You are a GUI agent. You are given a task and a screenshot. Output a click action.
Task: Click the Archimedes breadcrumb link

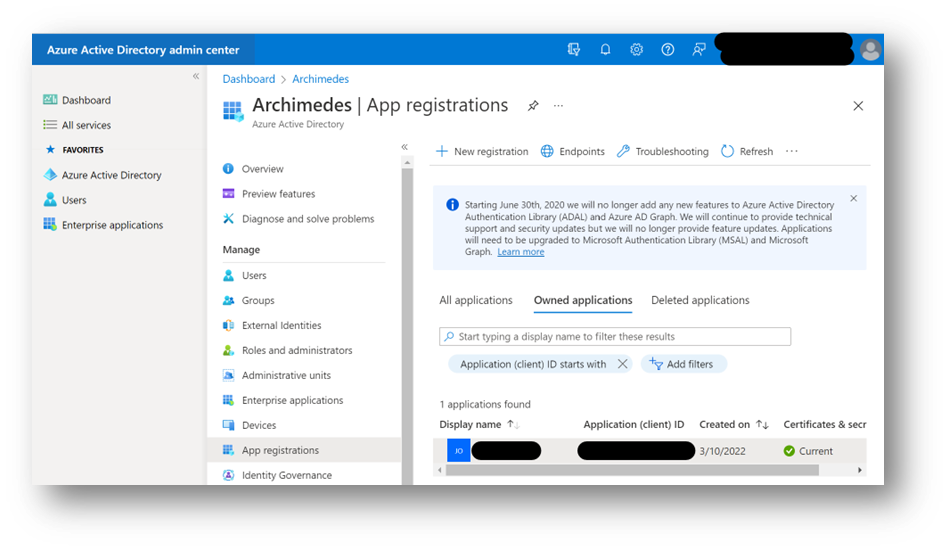click(320, 79)
